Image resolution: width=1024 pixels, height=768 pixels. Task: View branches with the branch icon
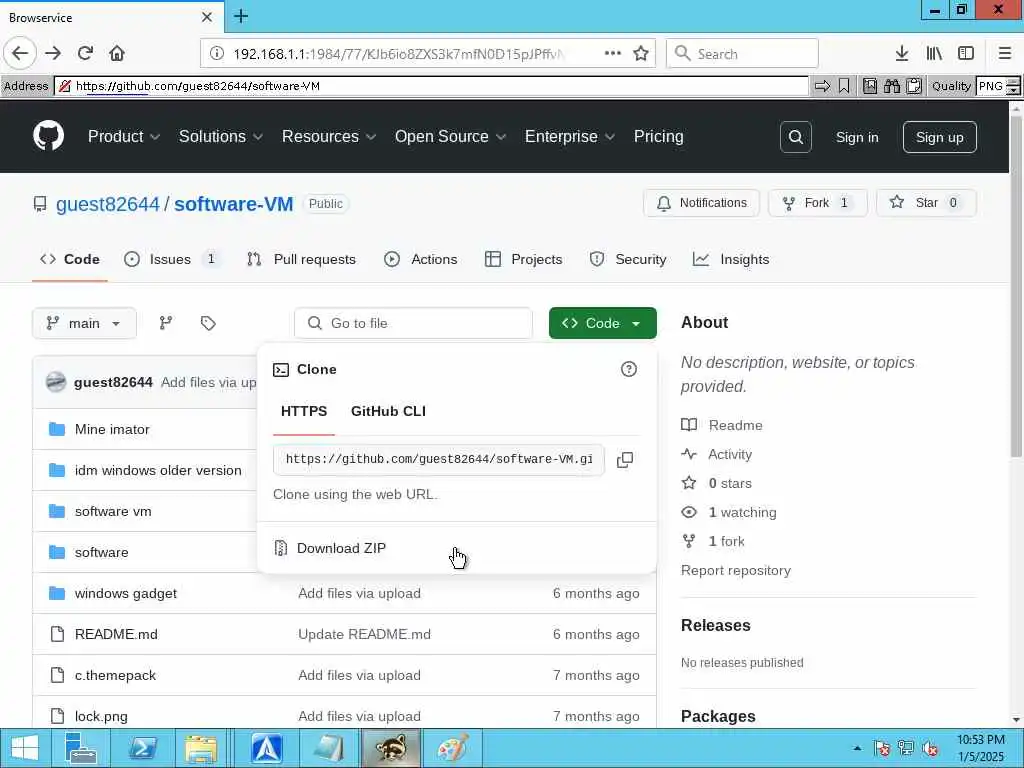[166, 323]
